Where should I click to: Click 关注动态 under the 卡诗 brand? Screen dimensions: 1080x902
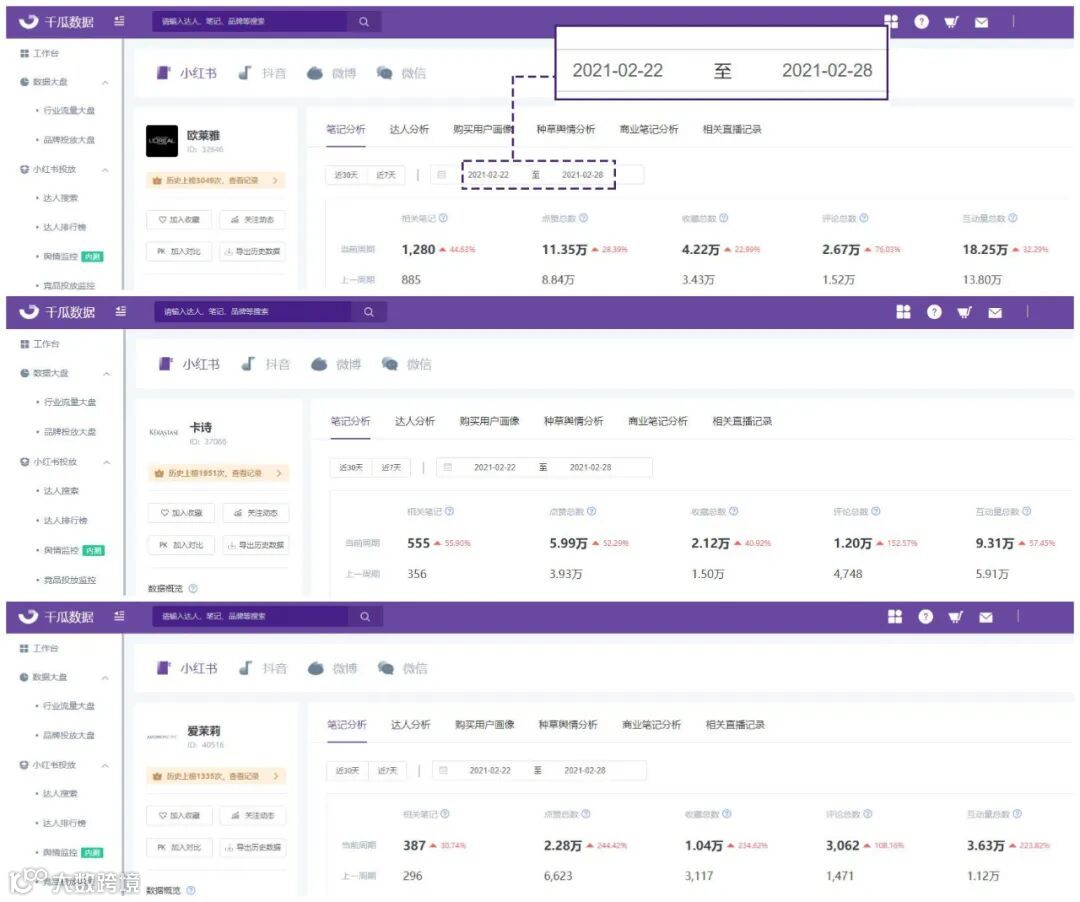tap(256, 513)
